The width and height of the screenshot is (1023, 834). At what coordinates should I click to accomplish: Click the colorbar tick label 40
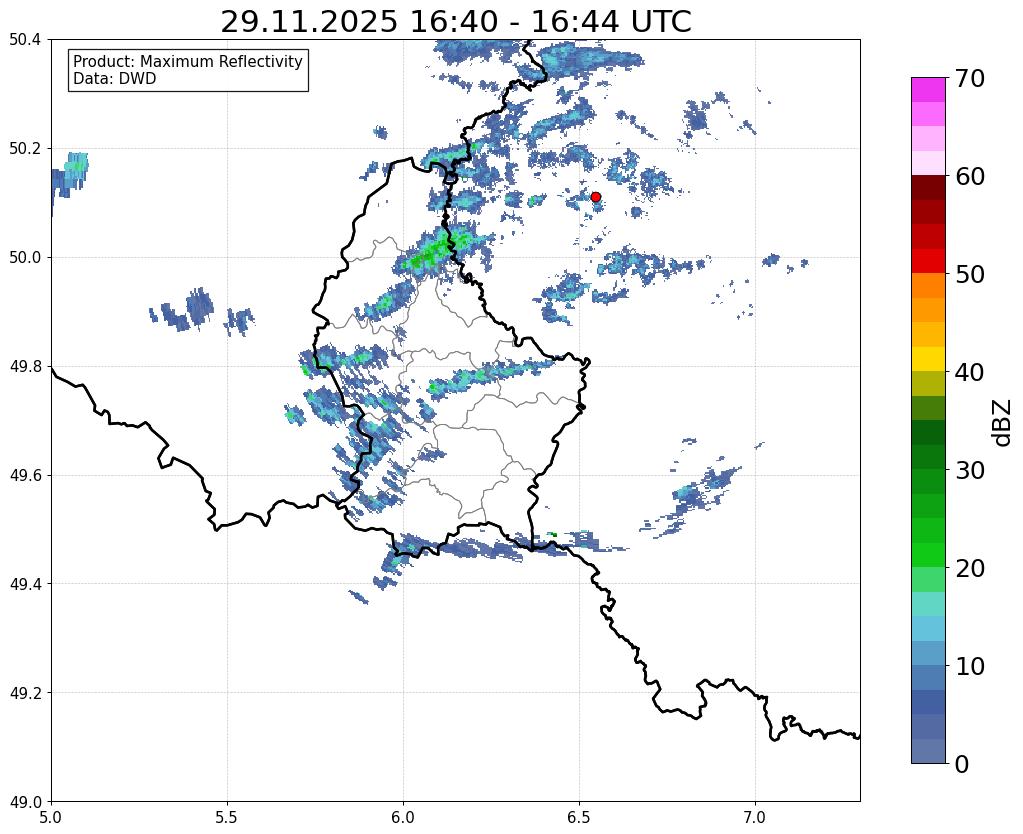(x=970, y=372)
